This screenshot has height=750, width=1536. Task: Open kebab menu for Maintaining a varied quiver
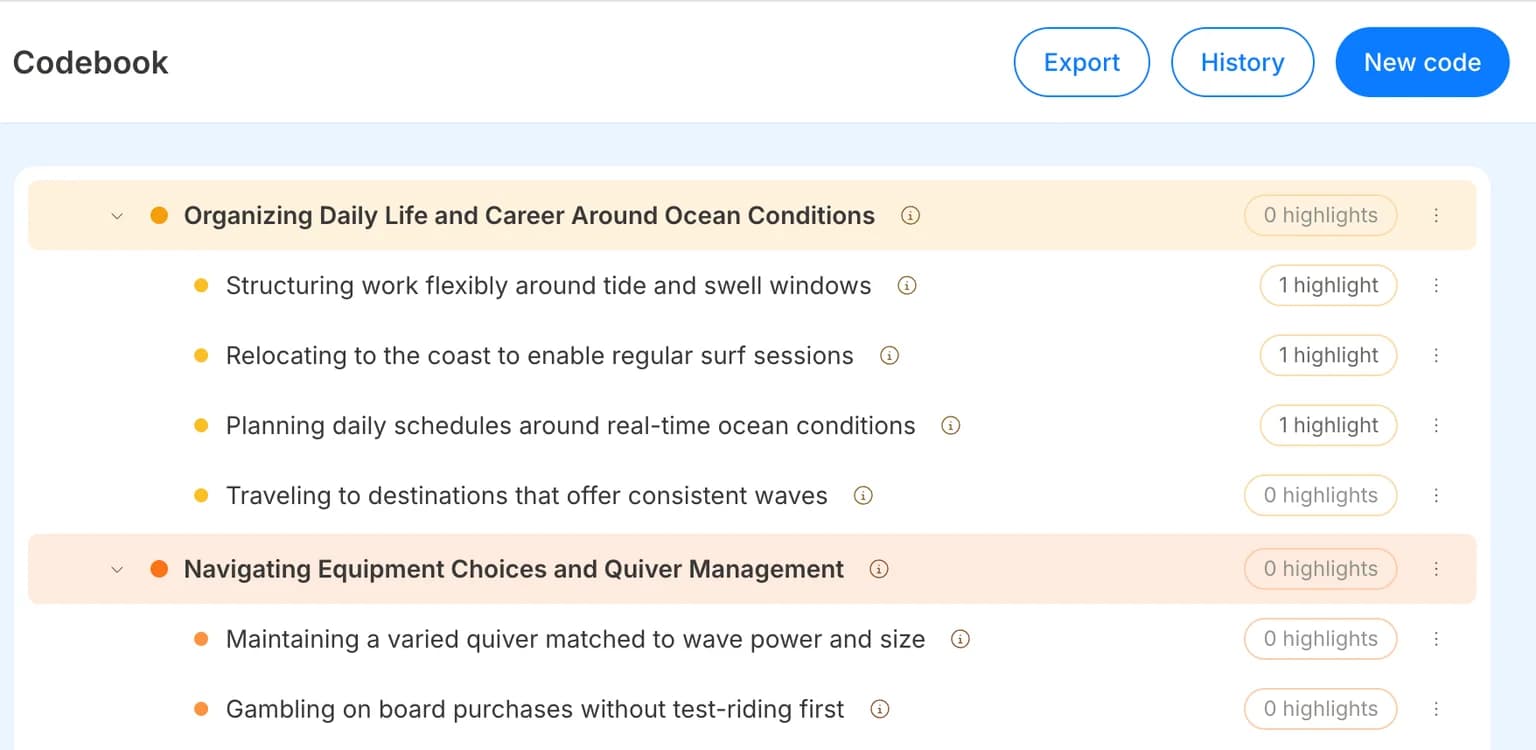pyautogui.click(x=1436, y=639)
